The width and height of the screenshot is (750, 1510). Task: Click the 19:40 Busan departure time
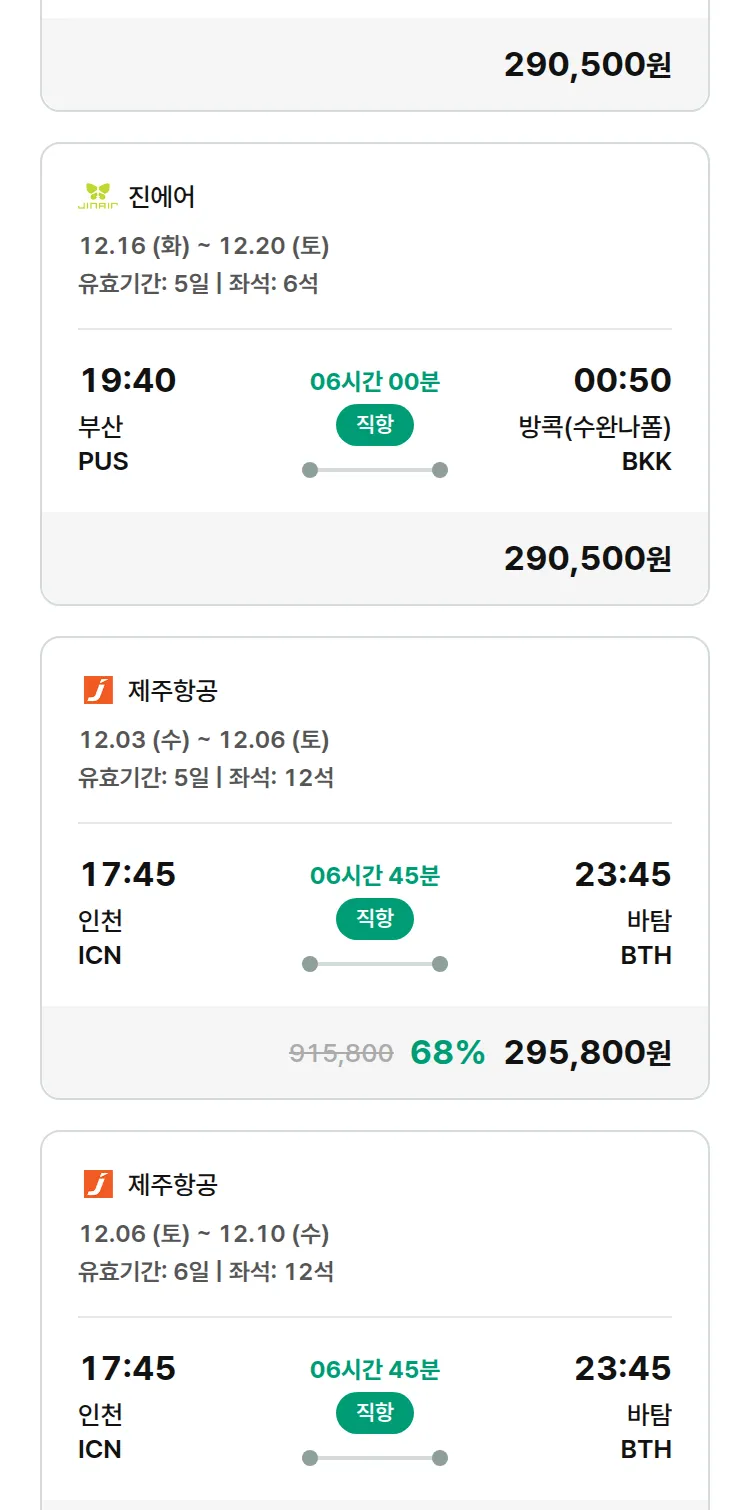[x=128, y=381]
